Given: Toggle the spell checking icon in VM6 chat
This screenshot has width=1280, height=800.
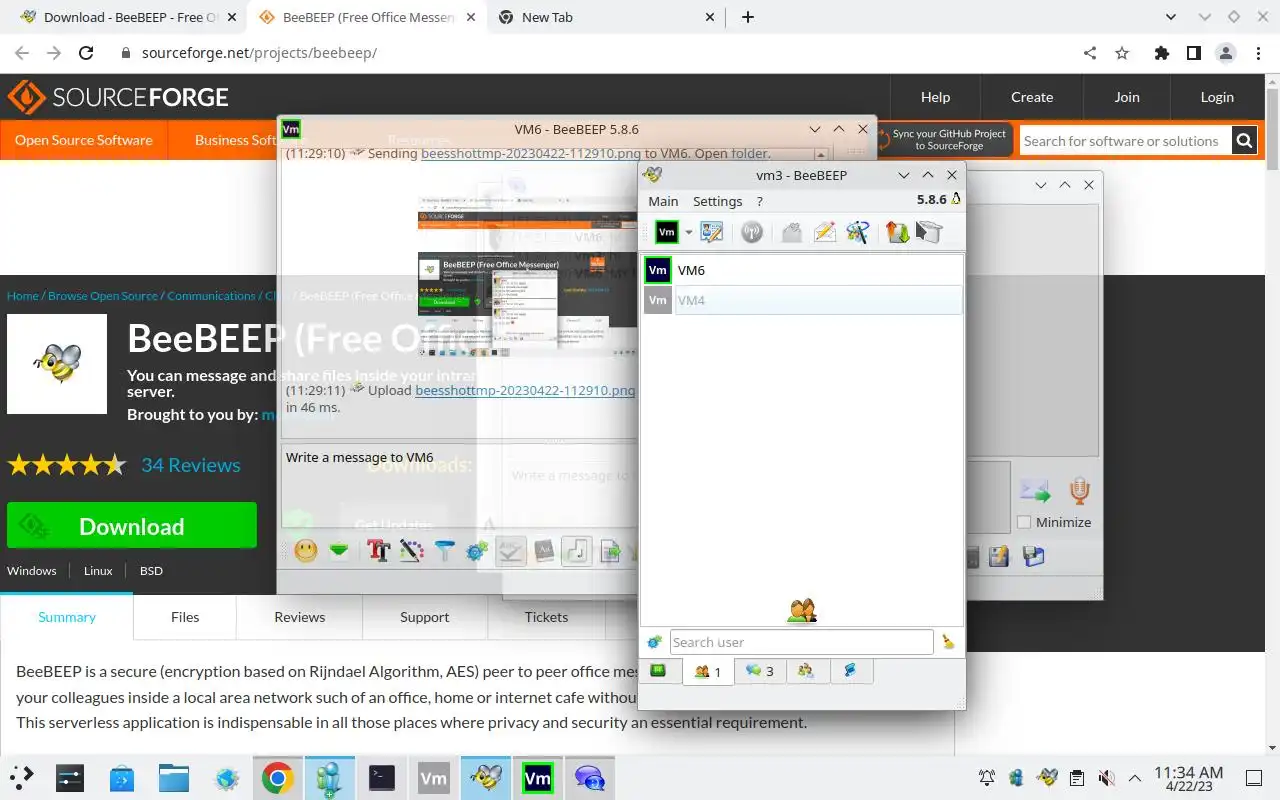Looking at the screenshot, I should click(x=511, y=550).
